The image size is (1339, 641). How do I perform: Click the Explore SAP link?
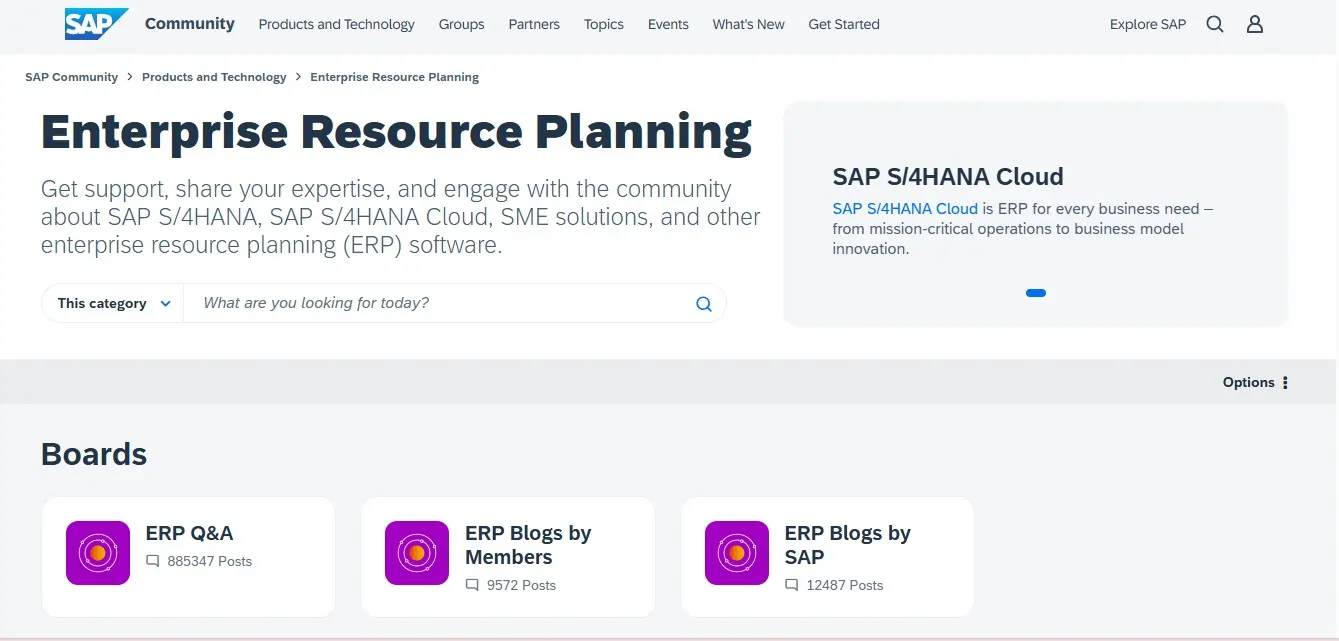coord(1148,24)
